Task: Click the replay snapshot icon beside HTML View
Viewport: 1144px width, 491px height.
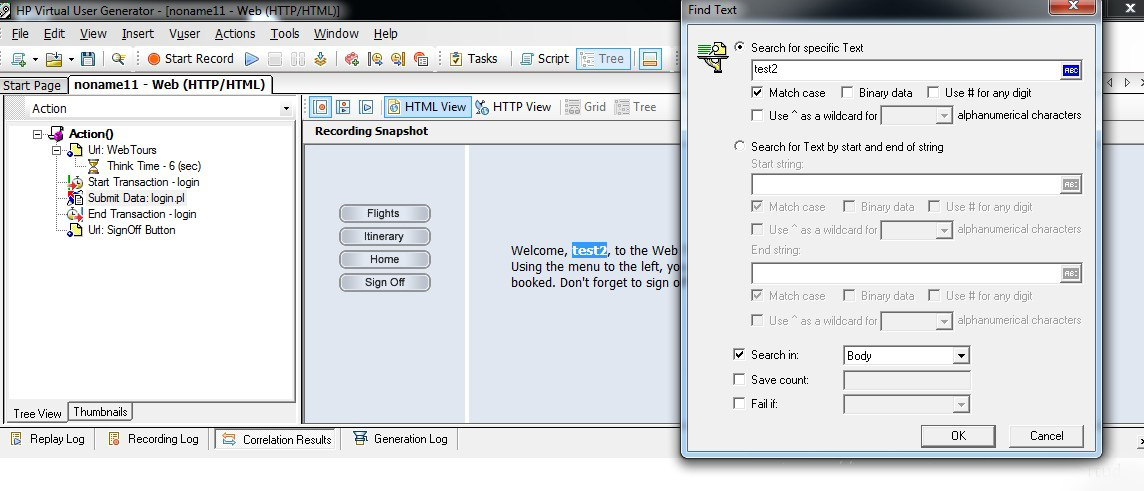Action: pos(367,107)
